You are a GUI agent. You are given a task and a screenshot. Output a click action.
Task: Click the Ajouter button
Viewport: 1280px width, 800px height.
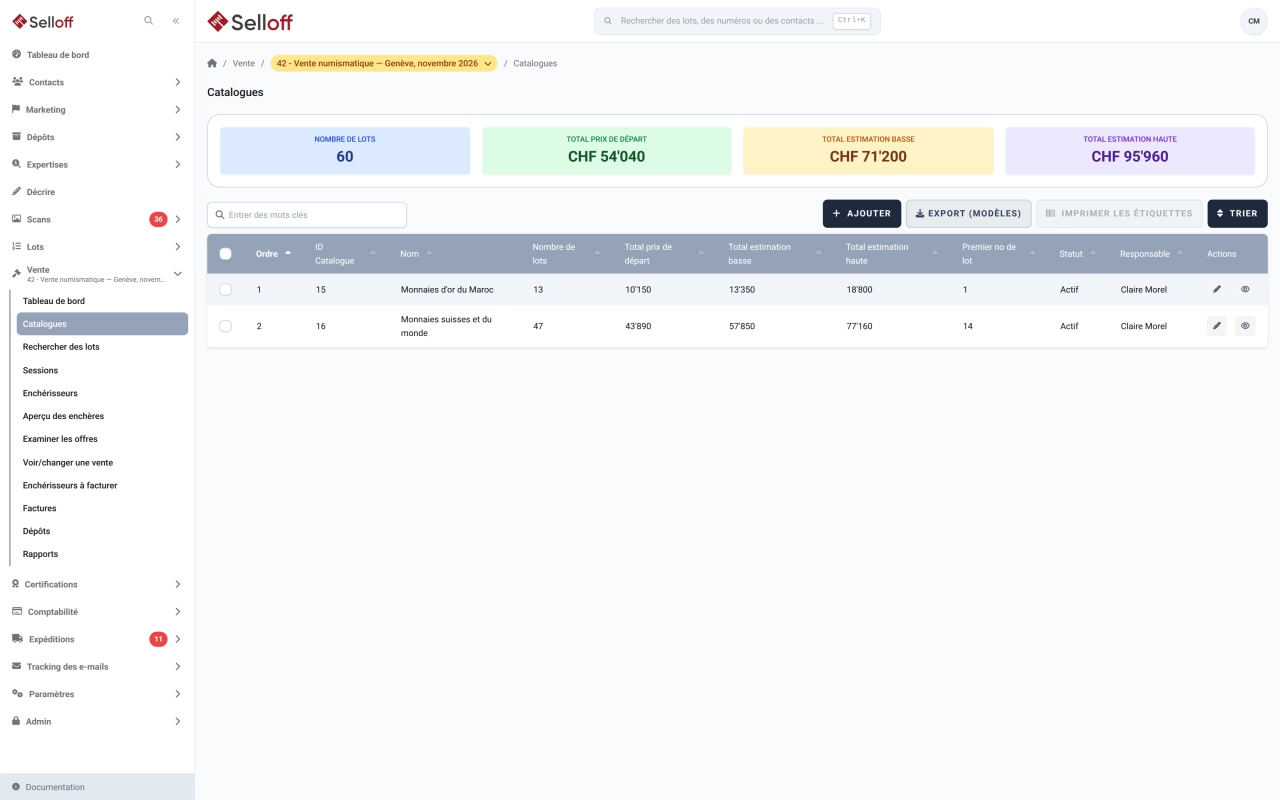(862, 213)
